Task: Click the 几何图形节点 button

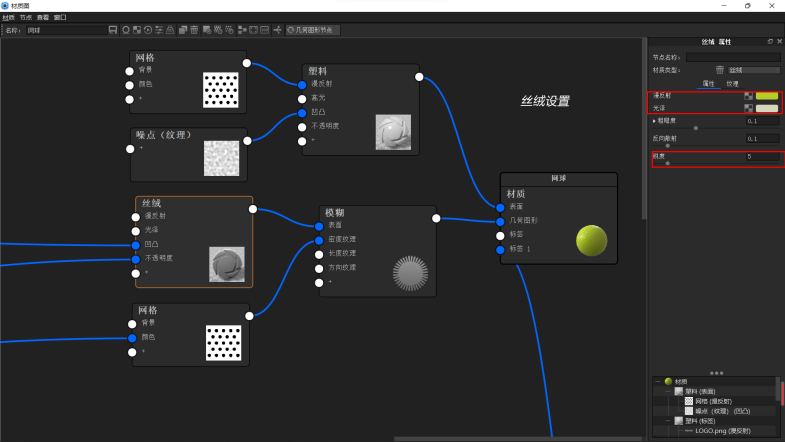Action: click(313, 30)
